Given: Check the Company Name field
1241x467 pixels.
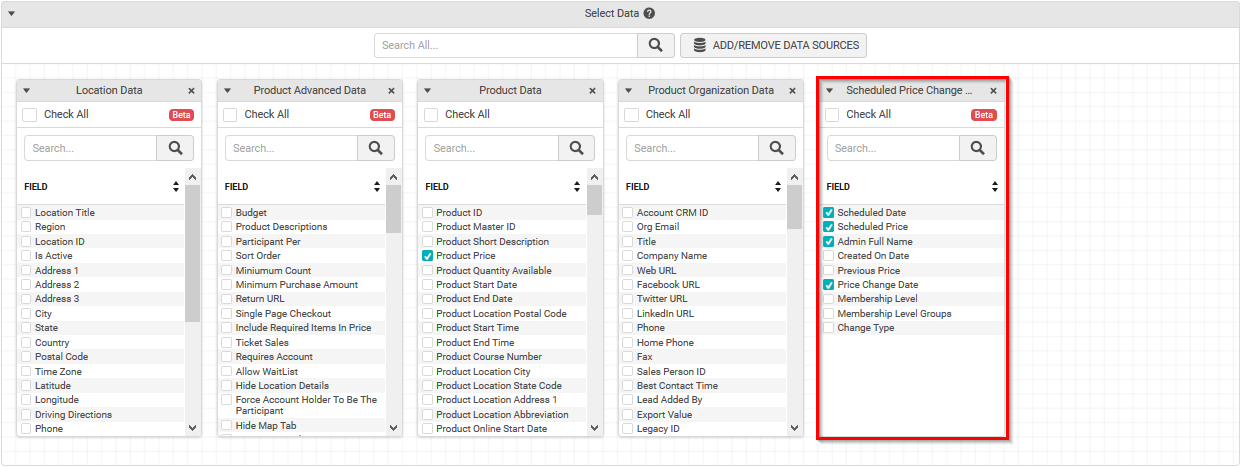Looking at the screenshot, I should [x=628, y=256].
